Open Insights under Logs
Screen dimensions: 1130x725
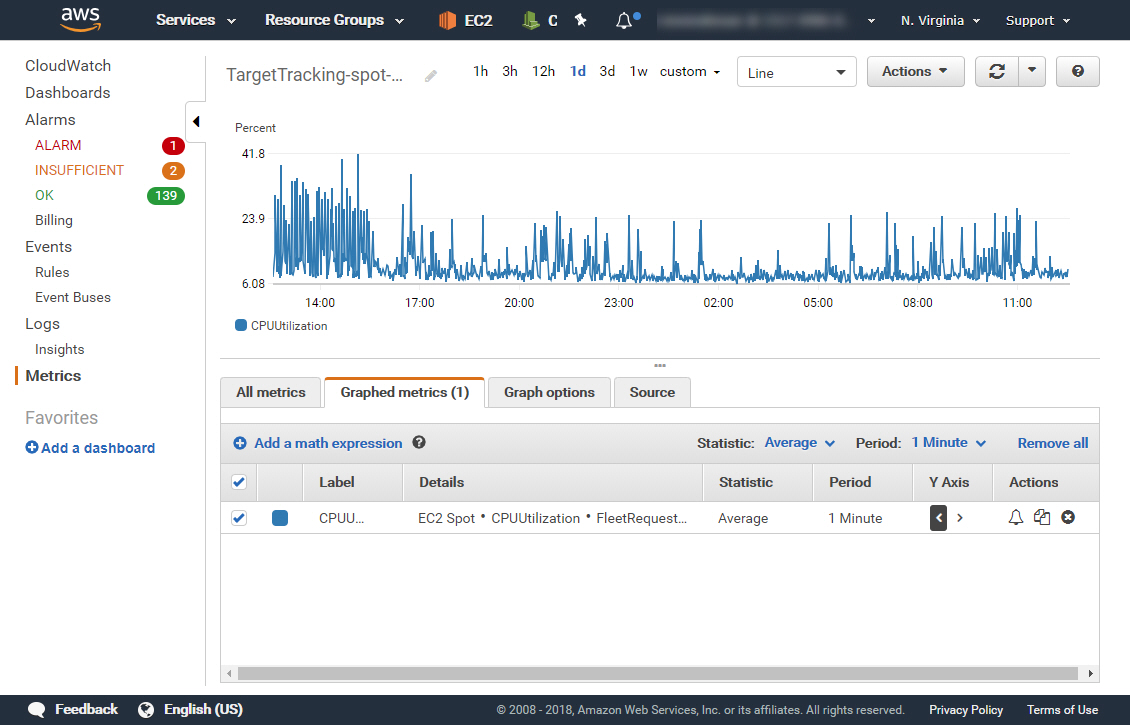tap(60, 350)
